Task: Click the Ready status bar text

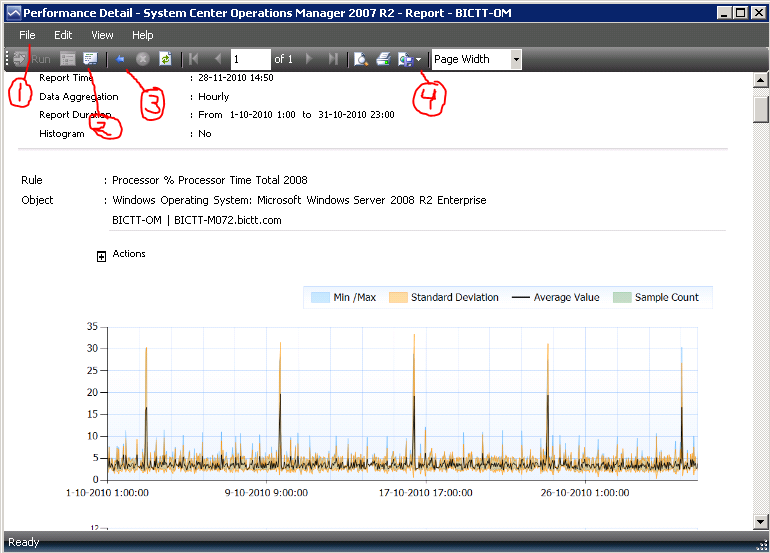Action: click(24, 542)
